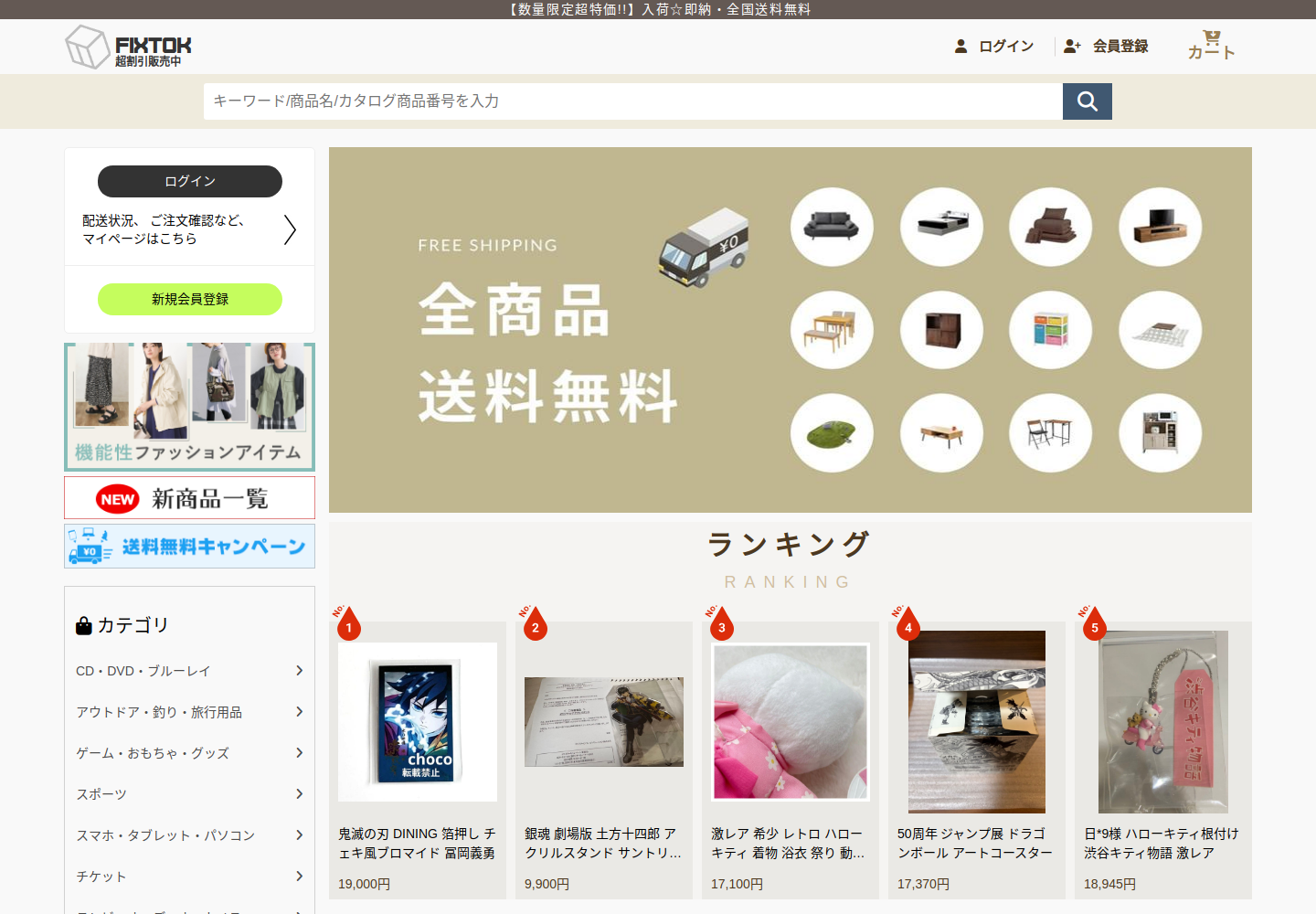The width and height of the screenshot is (1316, 914).
Task: Click the カート text link
Action: pyautogui.click(x=1212, y=52)
